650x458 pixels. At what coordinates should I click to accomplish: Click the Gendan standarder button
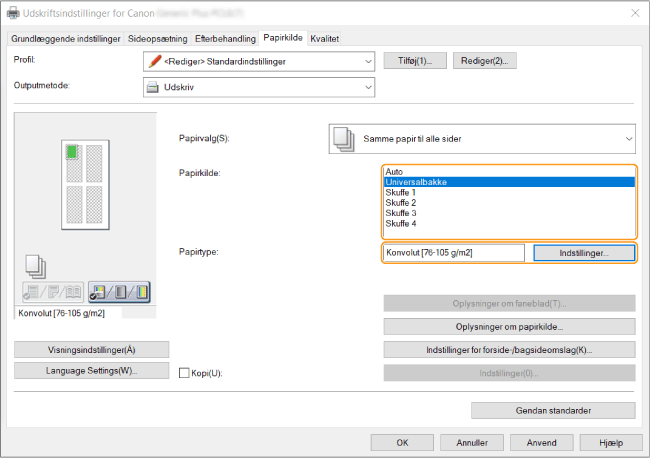pos(553,410)
